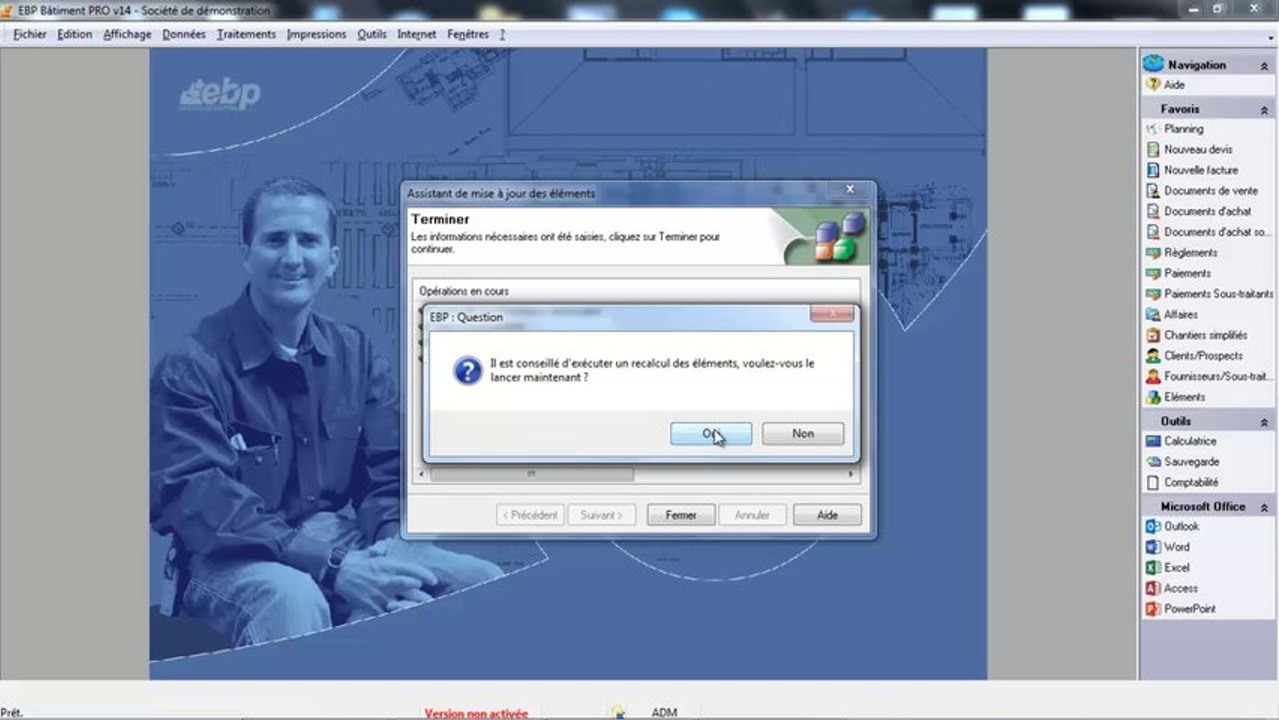Open the Edition menu
The height and width of the screenshot is (720, 1279).
click(74, 34)
